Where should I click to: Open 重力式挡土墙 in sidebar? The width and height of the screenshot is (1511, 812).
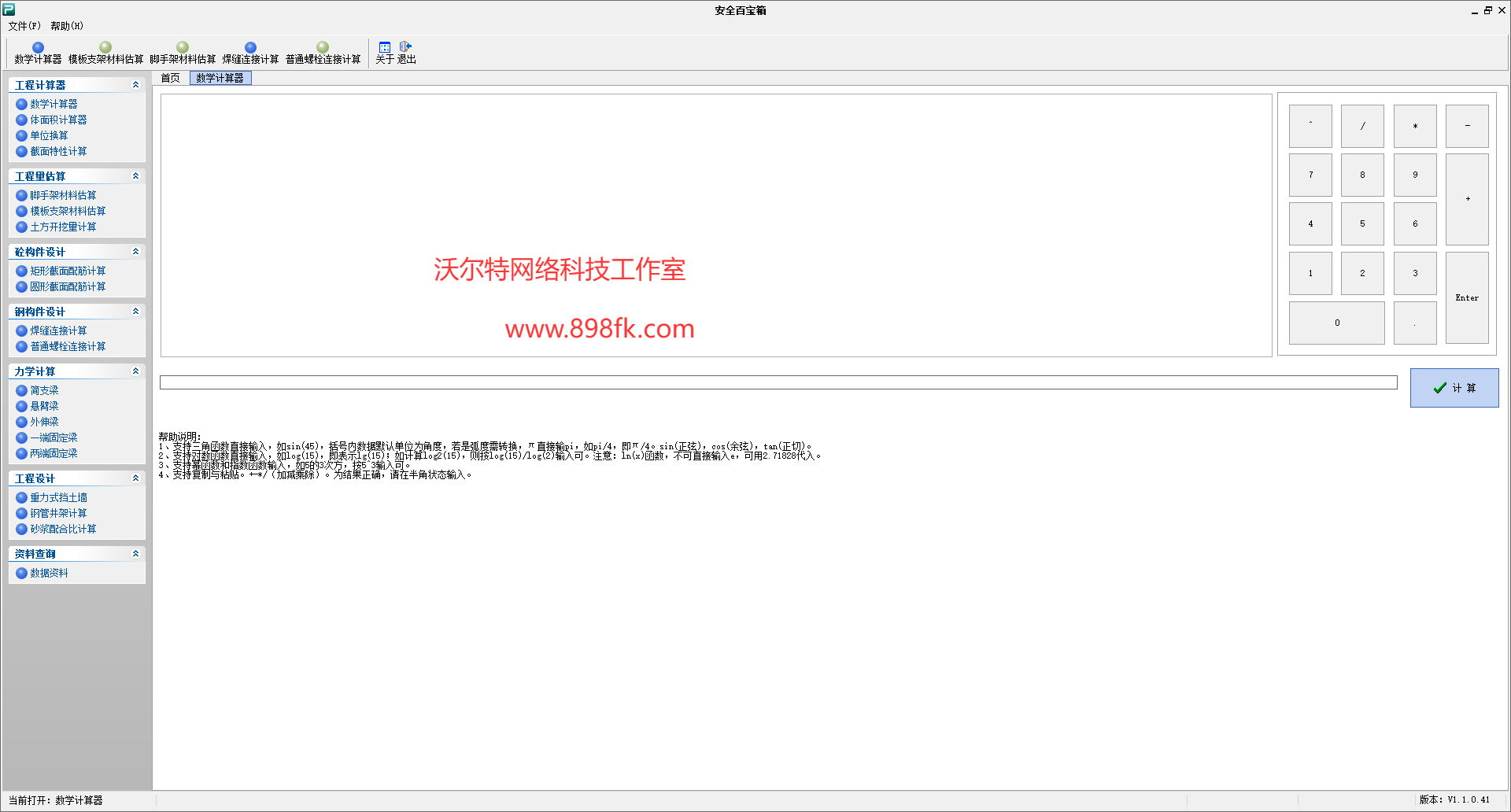(58, 497)
